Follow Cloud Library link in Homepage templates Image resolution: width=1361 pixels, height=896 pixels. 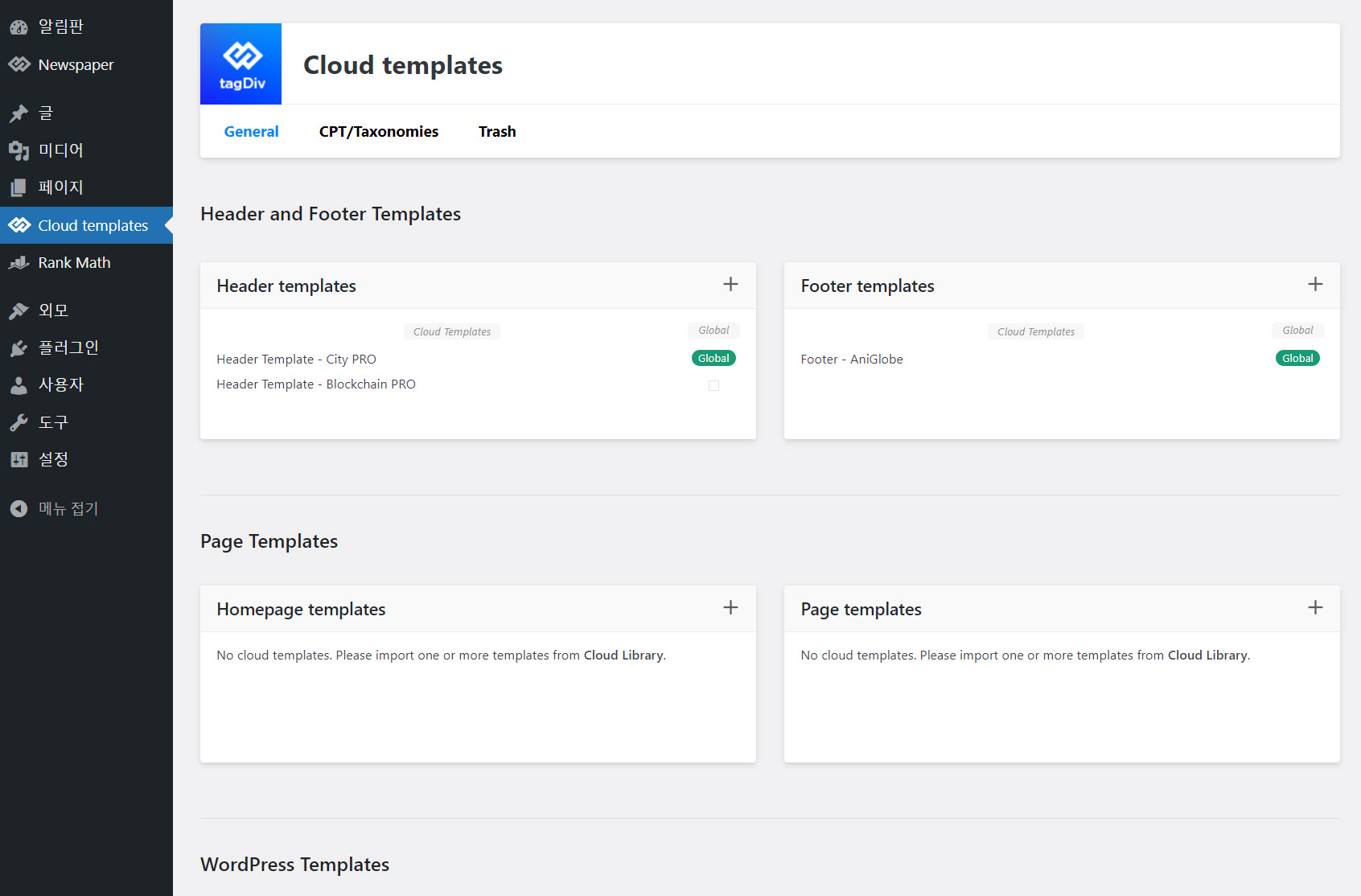pyautogui.click(x=623, y=655)
